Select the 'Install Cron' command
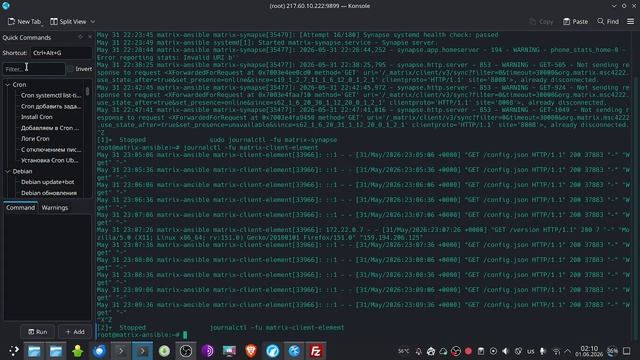The width and height of the screenshot is (640, 360). [37, 117]
